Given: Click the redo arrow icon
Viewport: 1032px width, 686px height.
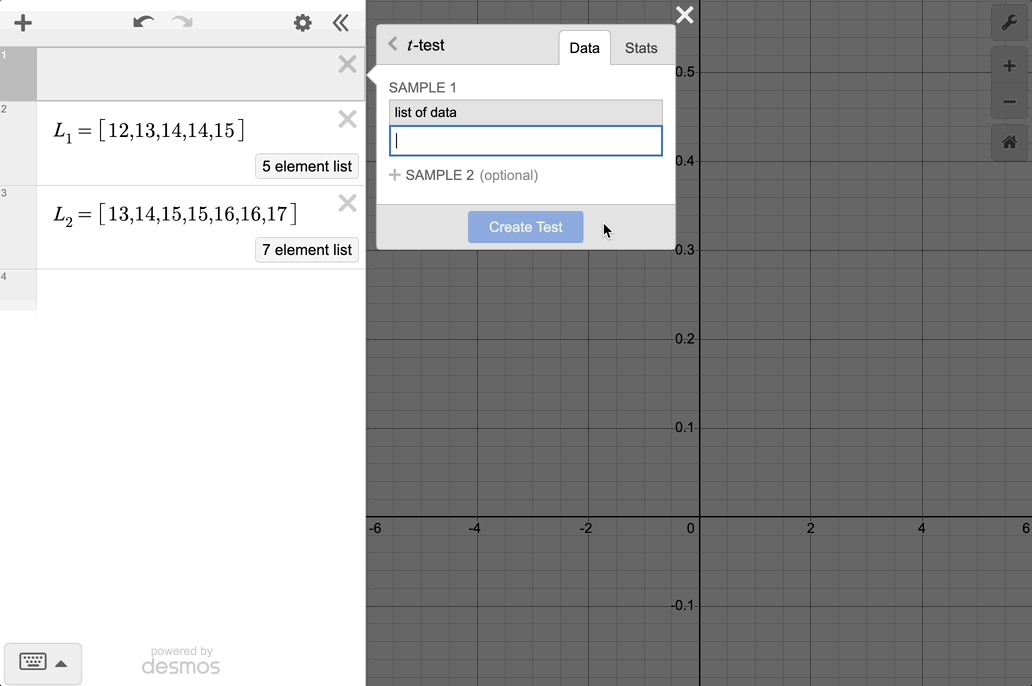Looking at the screenshot, I should click(x=182, y=23).
